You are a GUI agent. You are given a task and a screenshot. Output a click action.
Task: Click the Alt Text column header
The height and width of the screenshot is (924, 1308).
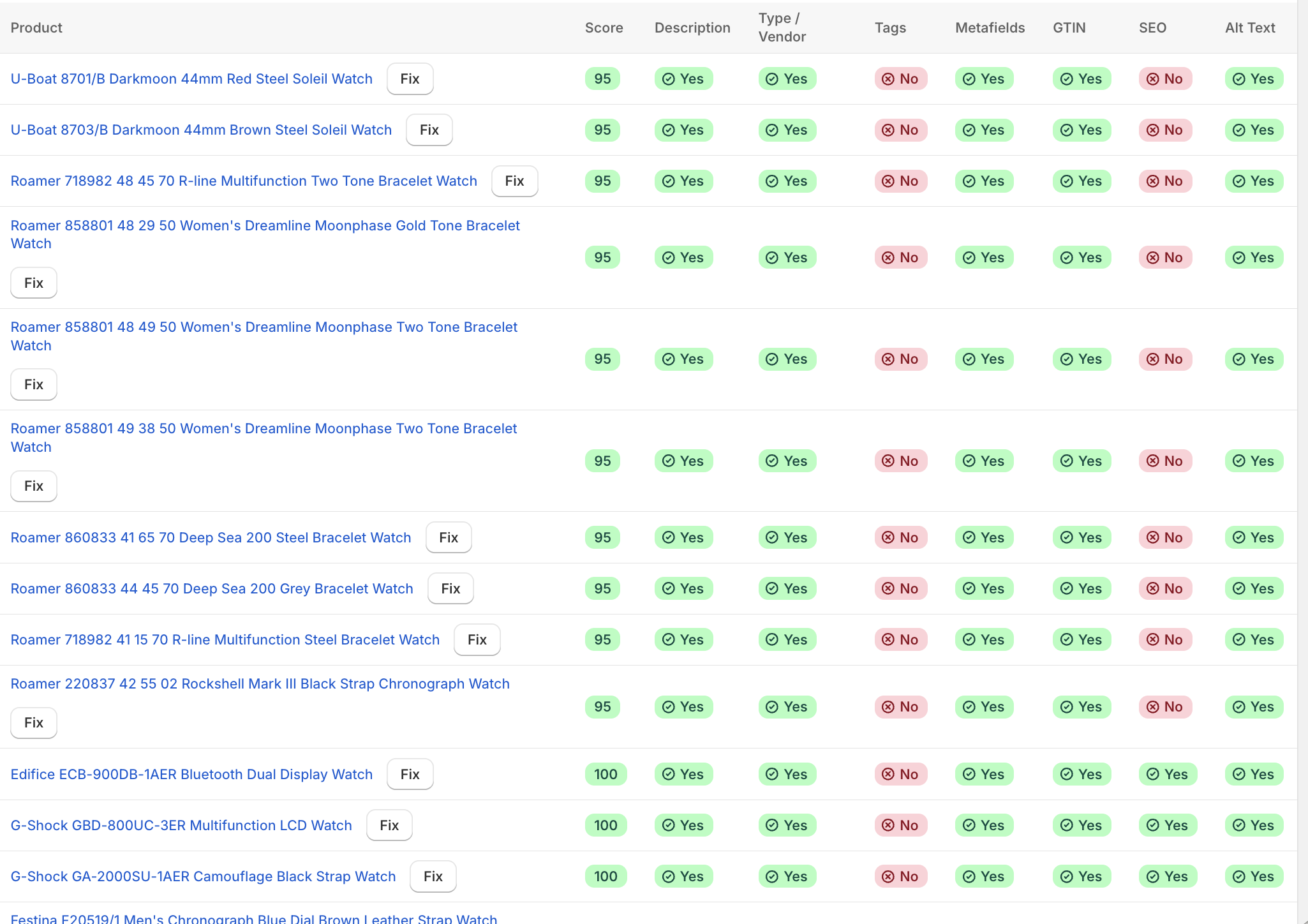[1250, 27]
